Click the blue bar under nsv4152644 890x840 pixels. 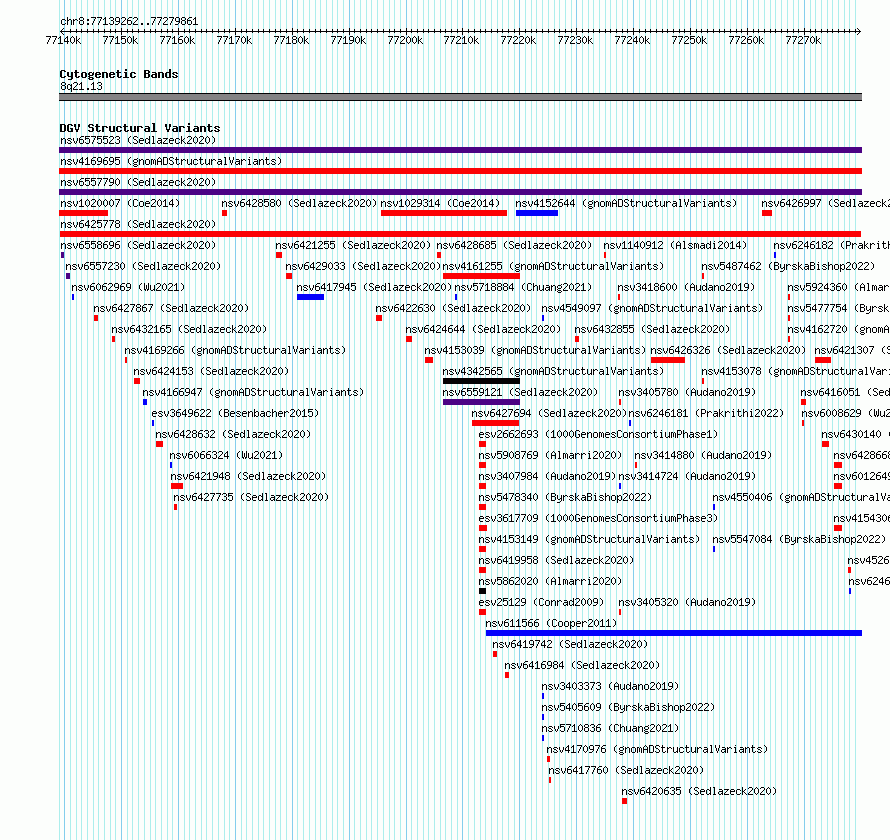pyautogui.click(x=537, y=213)
